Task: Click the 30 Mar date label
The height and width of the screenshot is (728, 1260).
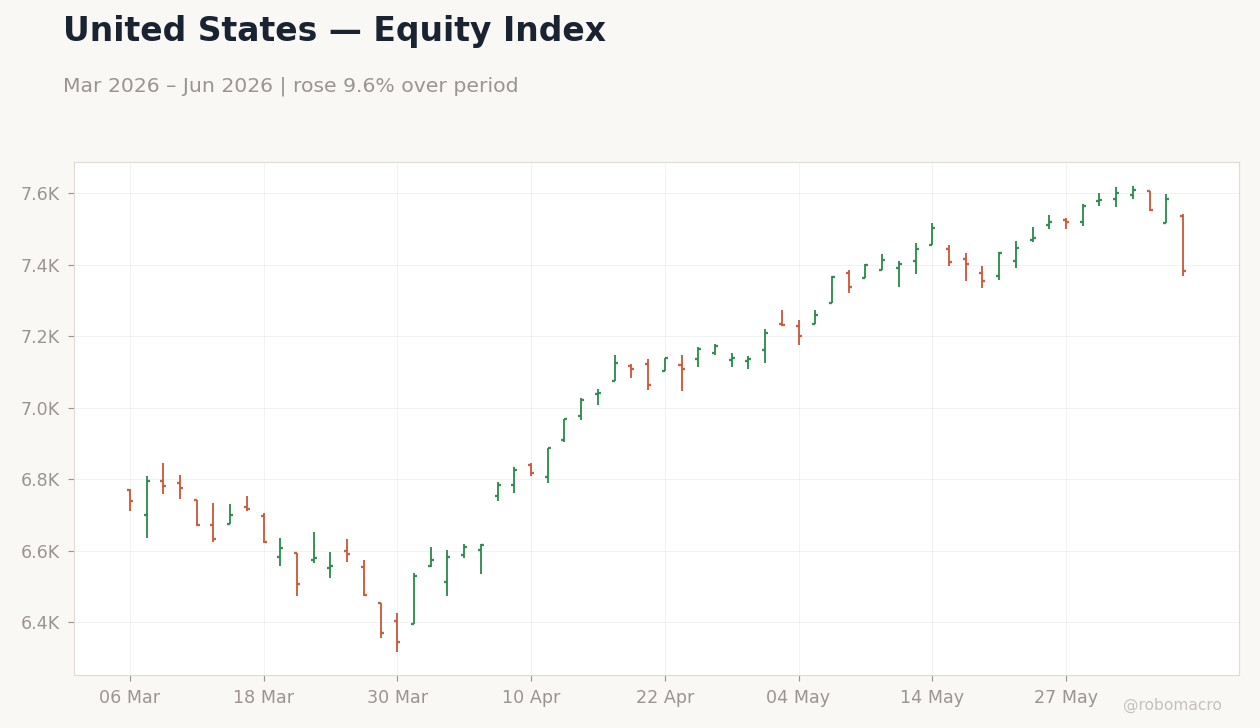Action: pyautogui.click(x=397, y=698)
